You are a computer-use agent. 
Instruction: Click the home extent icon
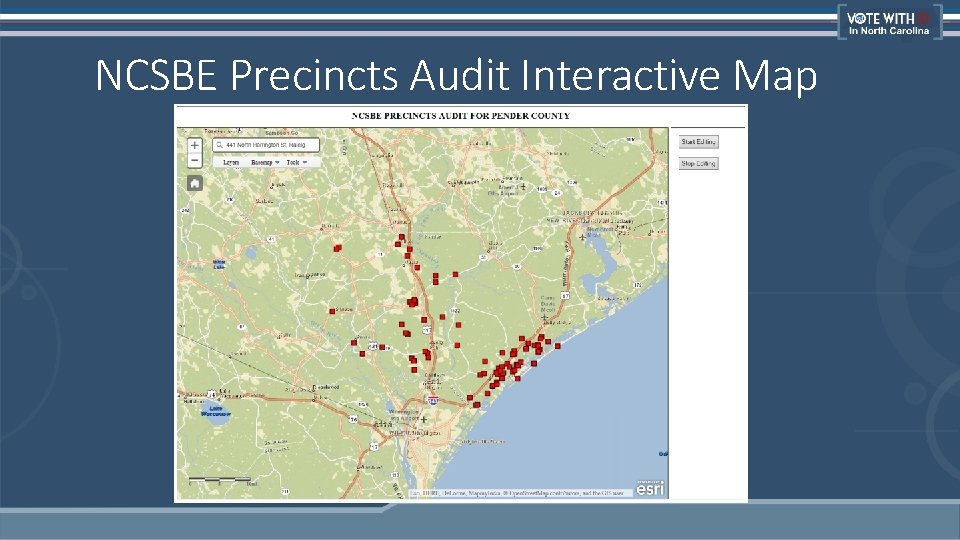click(195, 183)
